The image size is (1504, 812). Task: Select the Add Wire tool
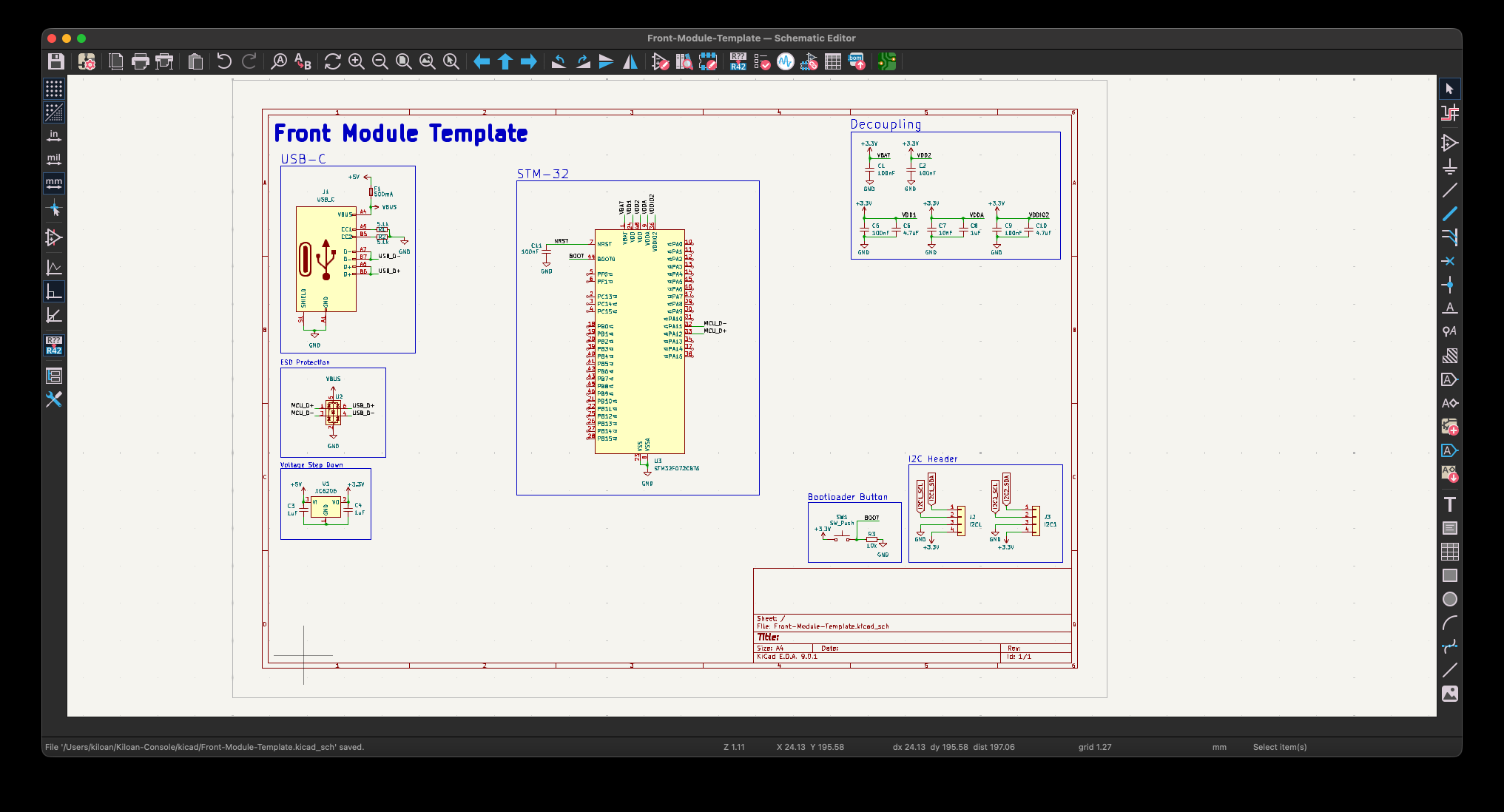click(1449, 190)
